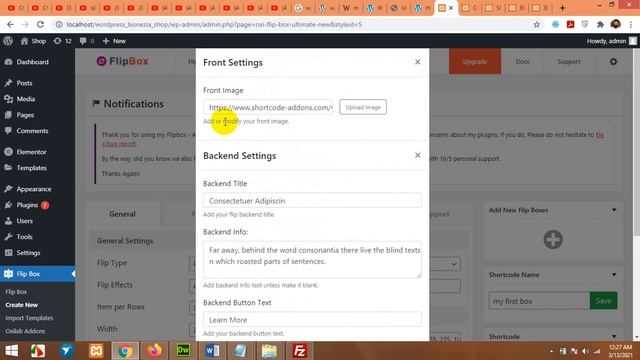Open the browser extensions puzzle icon
The image size is (640, 360).
pos(600,24)
